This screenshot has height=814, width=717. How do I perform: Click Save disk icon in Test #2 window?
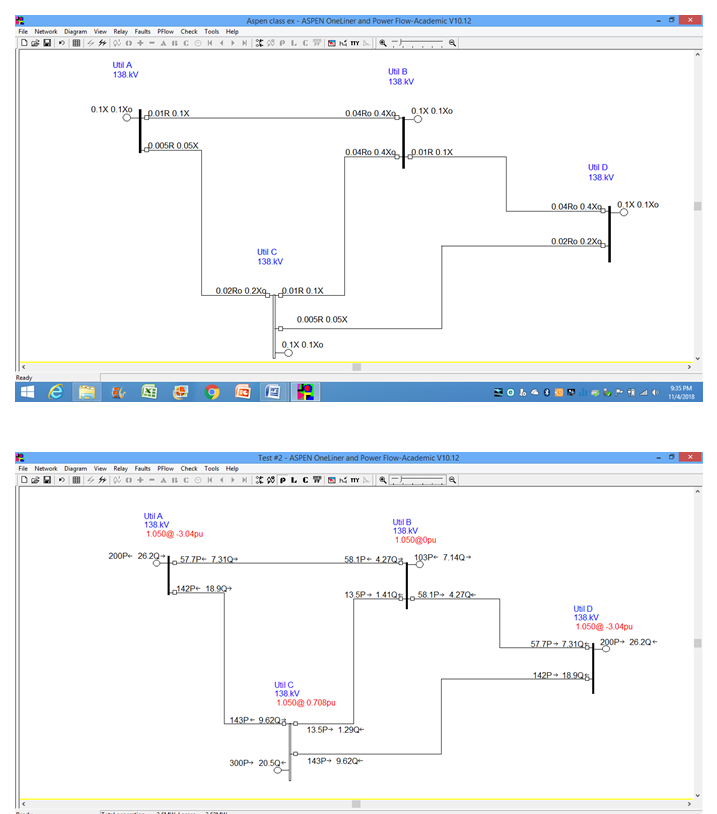(x=47, y=480)
